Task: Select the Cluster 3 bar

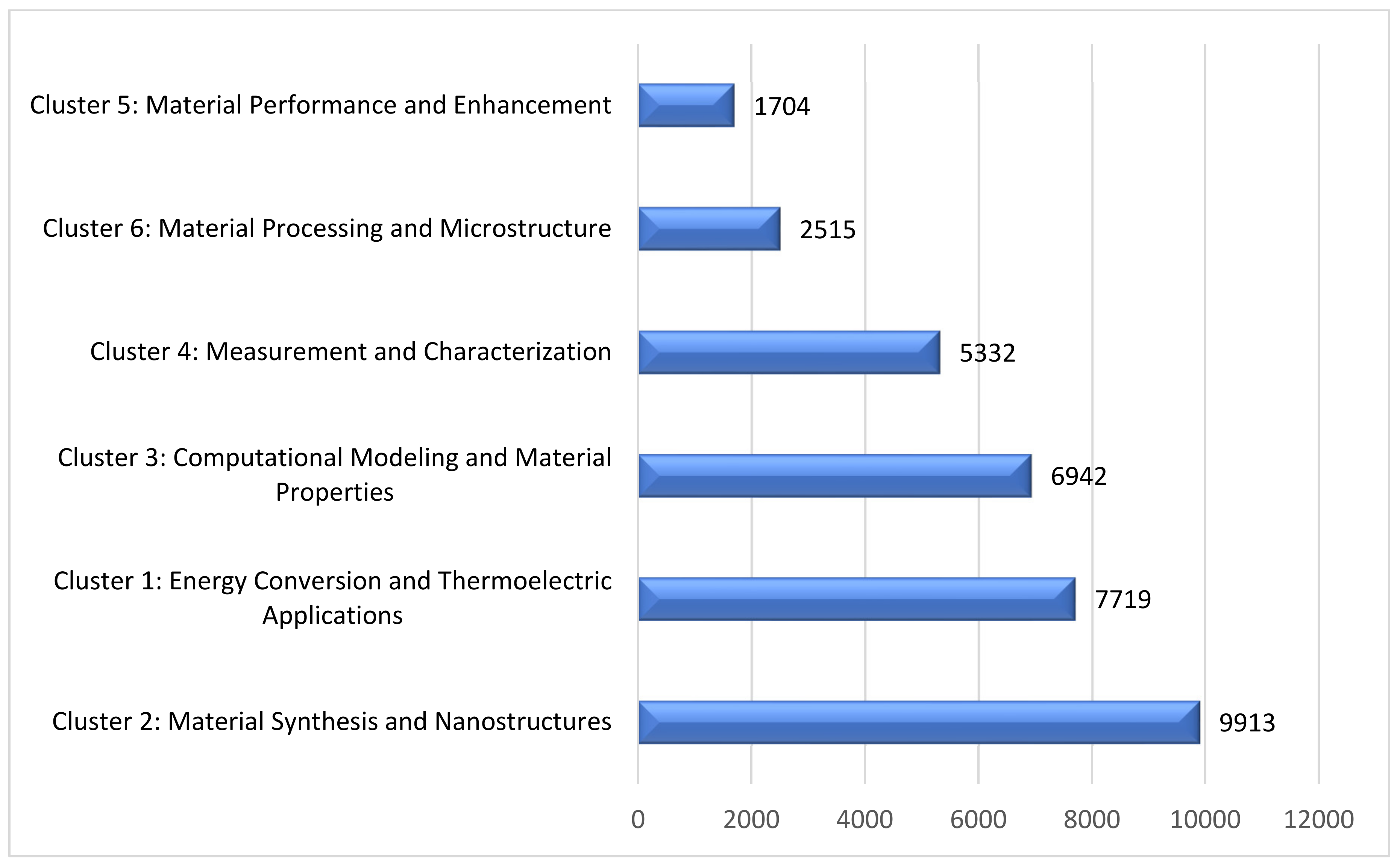Action: 834,475
